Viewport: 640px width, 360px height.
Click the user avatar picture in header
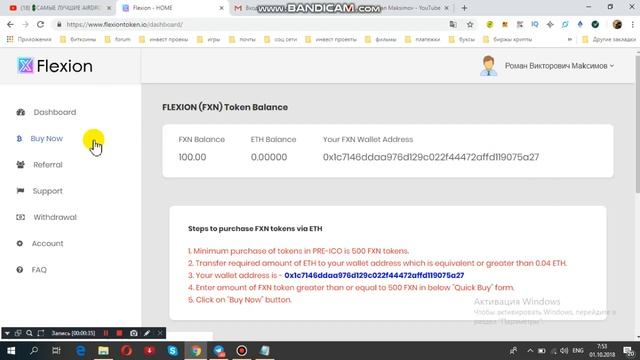click(x=488, y=66)
